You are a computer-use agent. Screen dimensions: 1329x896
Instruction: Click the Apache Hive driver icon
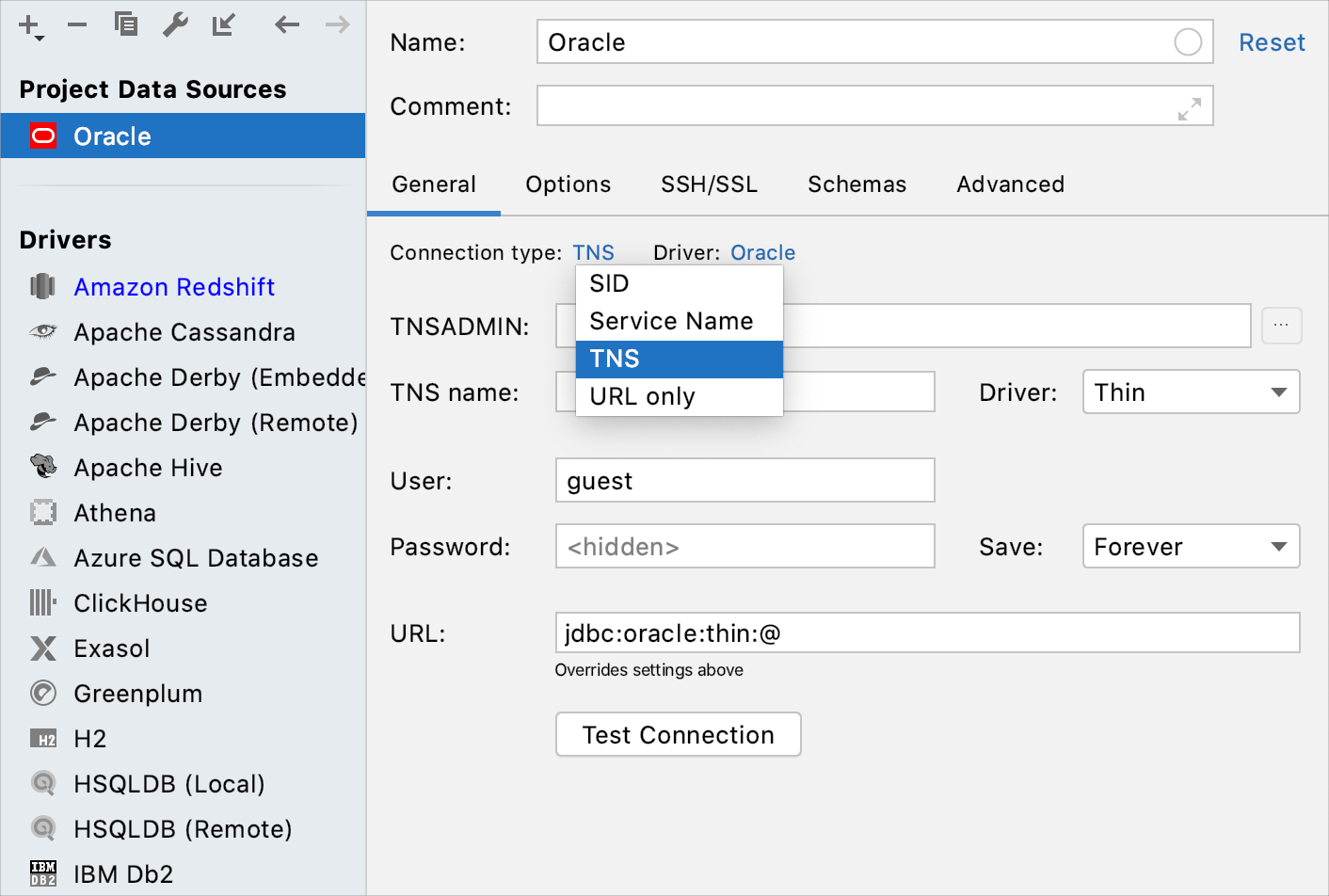tap(43, 467)
